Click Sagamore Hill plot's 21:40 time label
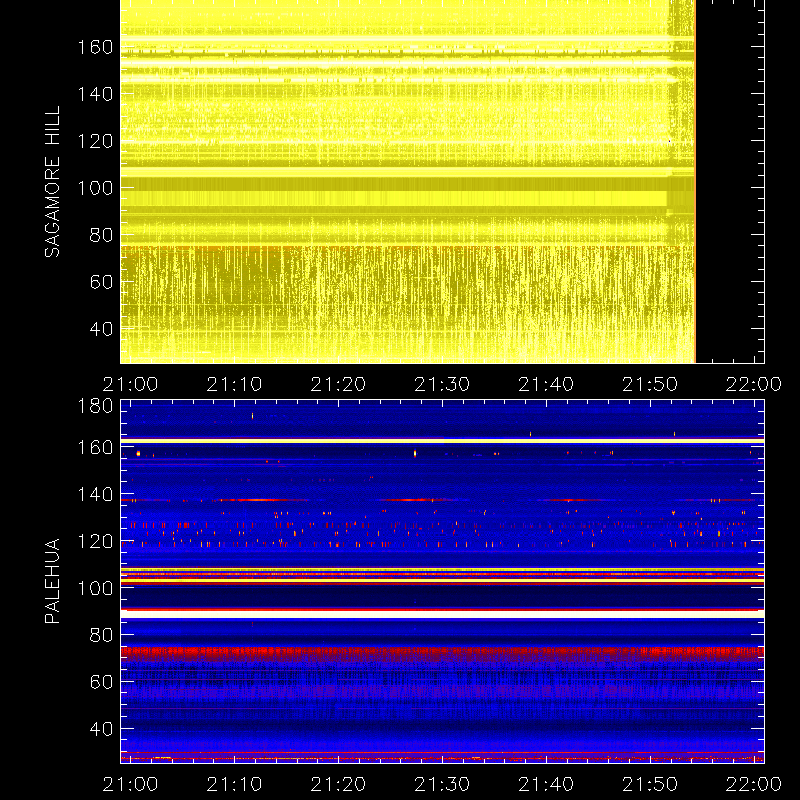This screenshot has height=800, width=800. tap(546, 384)
